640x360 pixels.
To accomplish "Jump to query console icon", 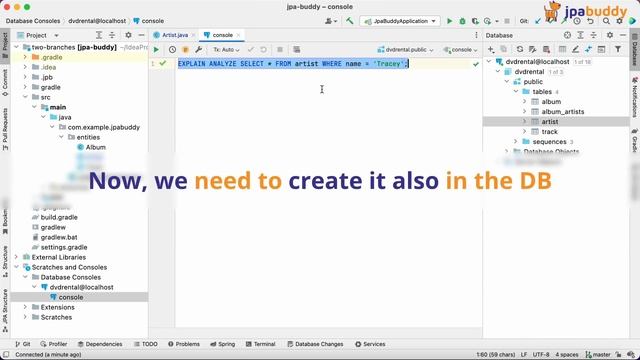I will (x=601, y=49).
